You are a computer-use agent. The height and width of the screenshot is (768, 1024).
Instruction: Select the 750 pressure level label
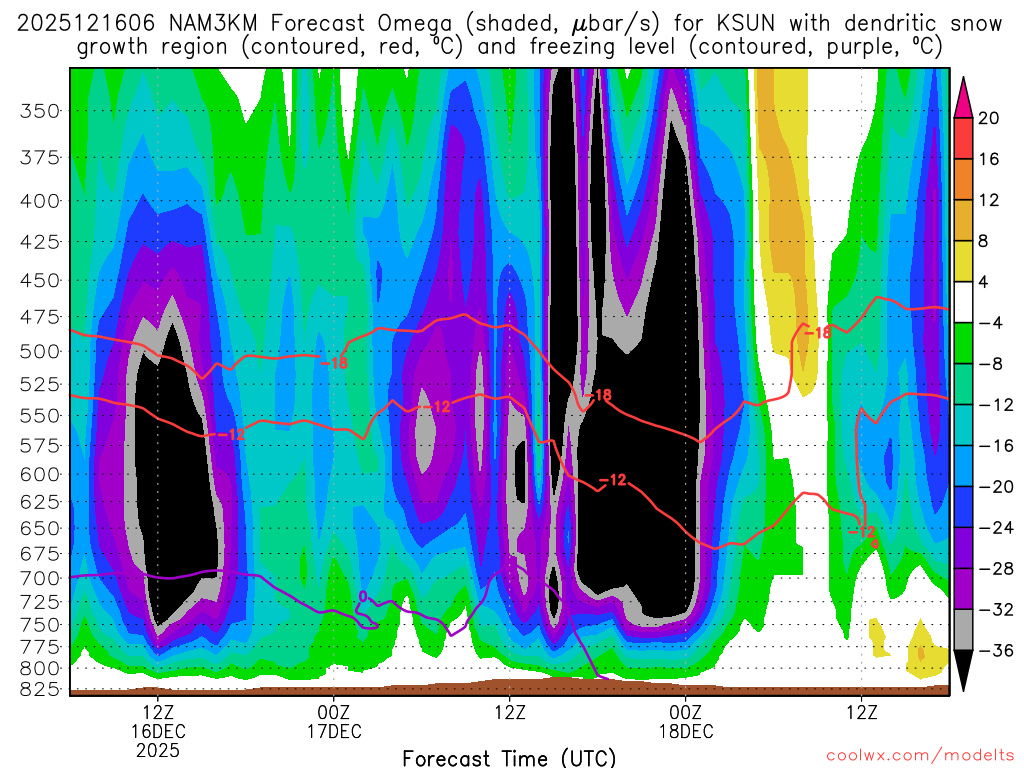click(x=40, y=625)
